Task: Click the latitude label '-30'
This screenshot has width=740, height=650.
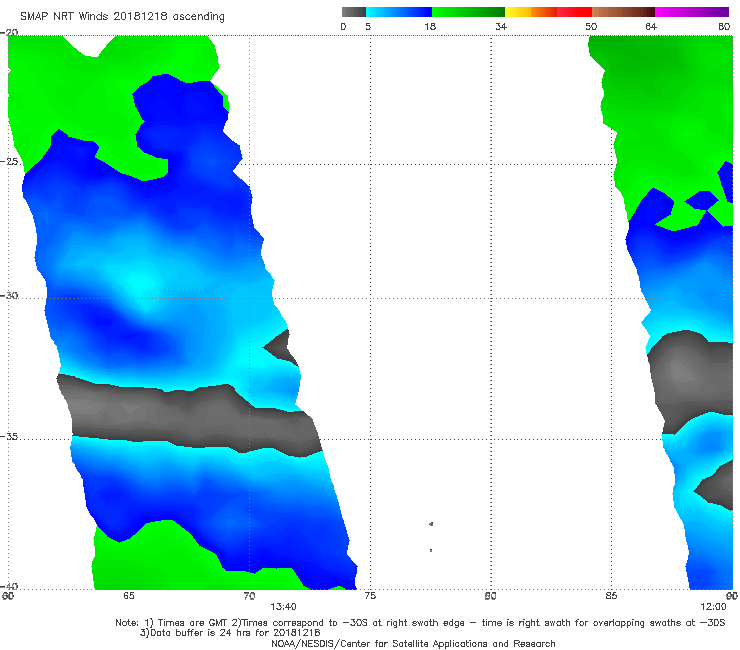Action: coord(10,296)
